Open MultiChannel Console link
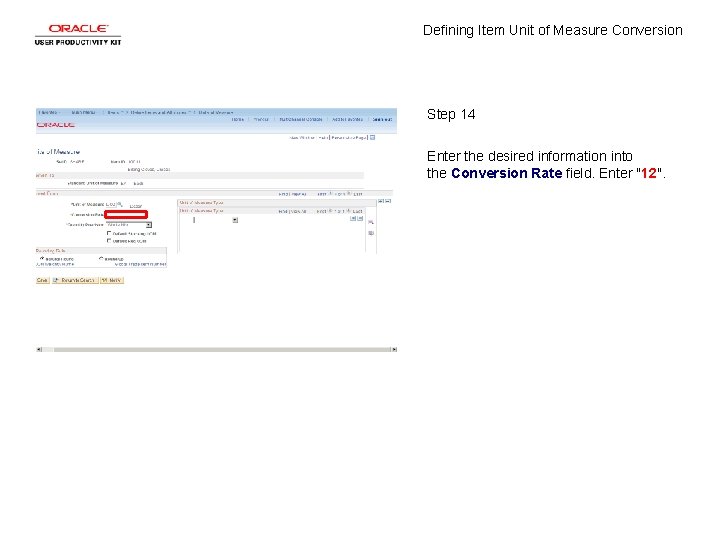Viewport: 720px width, 540px height. point(301,119)
